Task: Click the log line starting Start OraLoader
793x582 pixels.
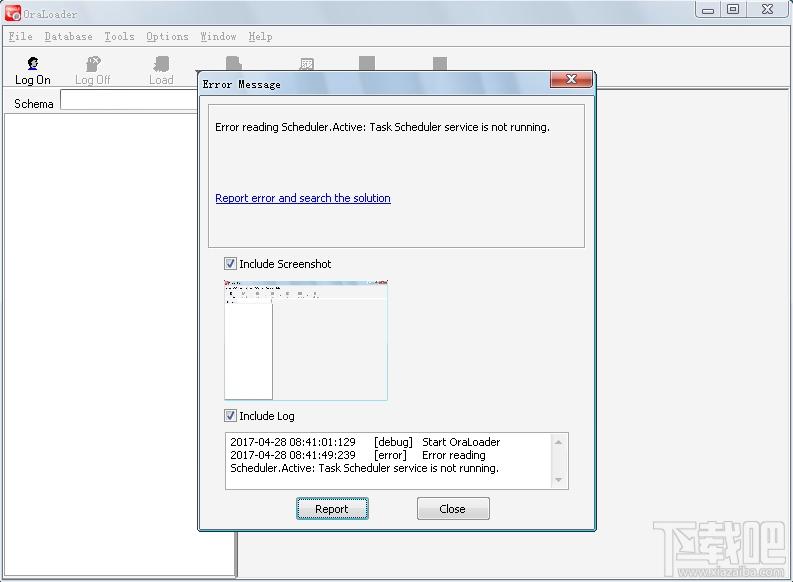Action: click(x=365, y=442)
